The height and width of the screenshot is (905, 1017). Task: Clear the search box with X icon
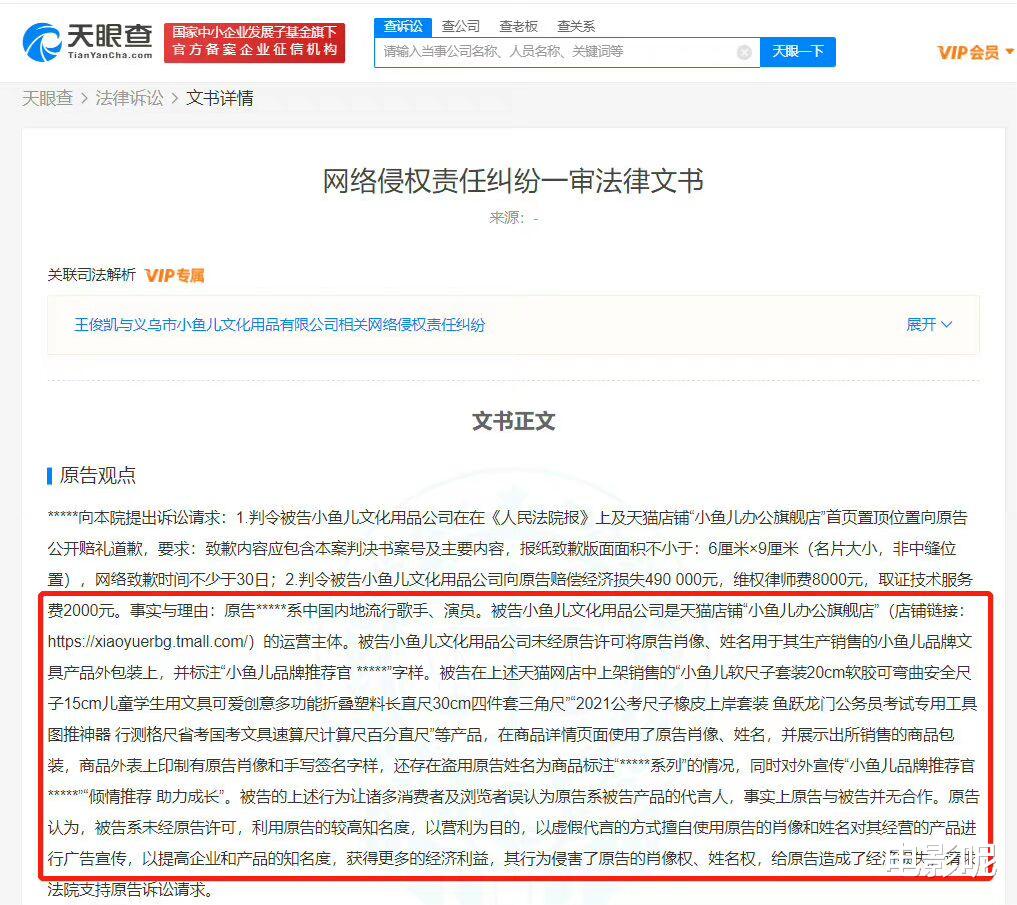pos(745,52)
